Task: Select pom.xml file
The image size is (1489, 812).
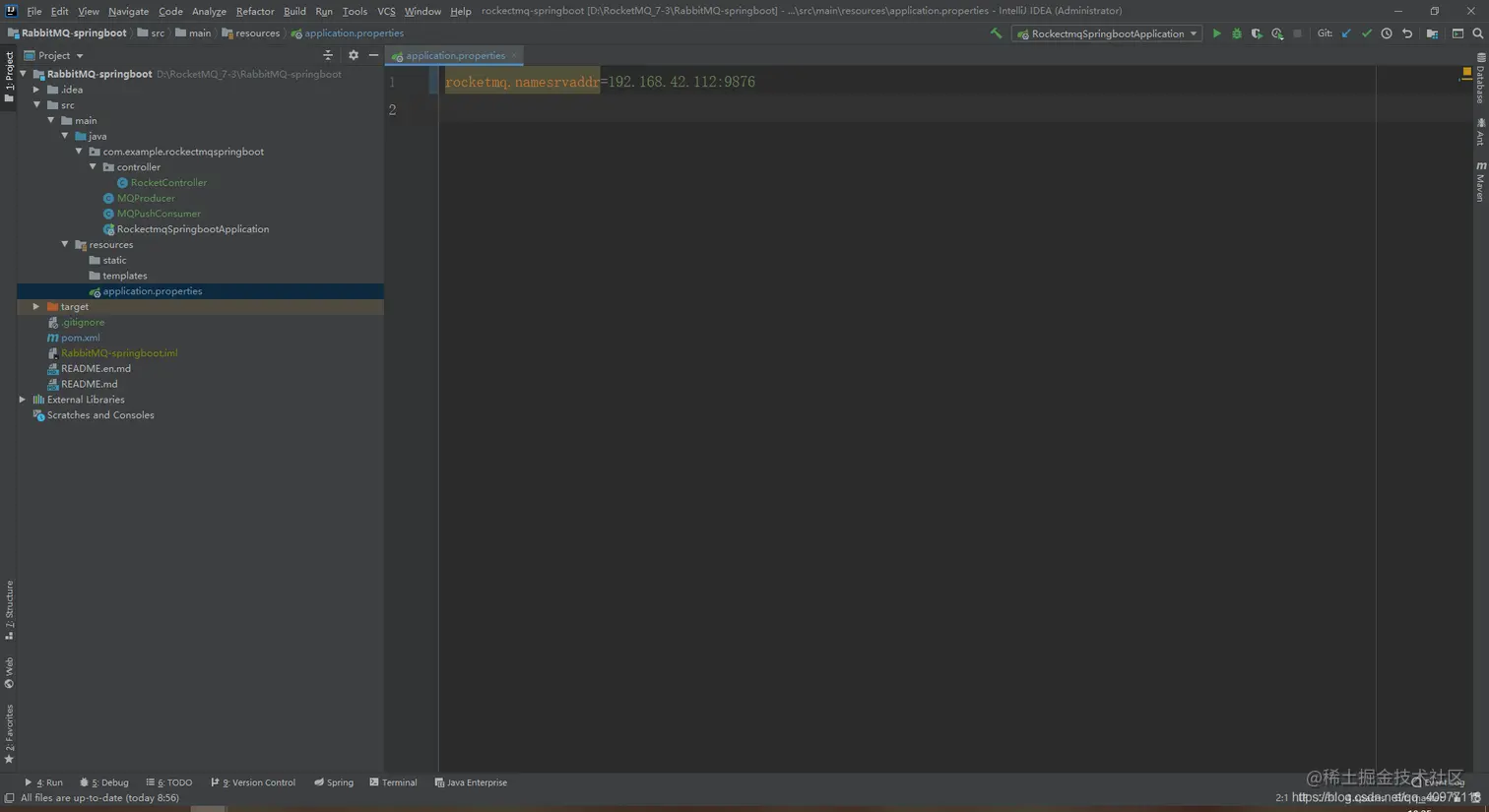Action: click(80, 338)
